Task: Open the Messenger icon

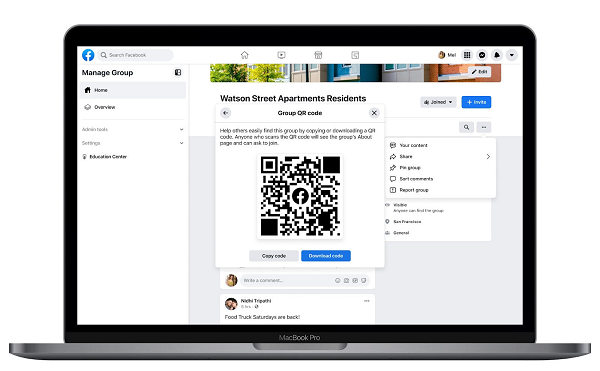Action: (x=482, y=55)
